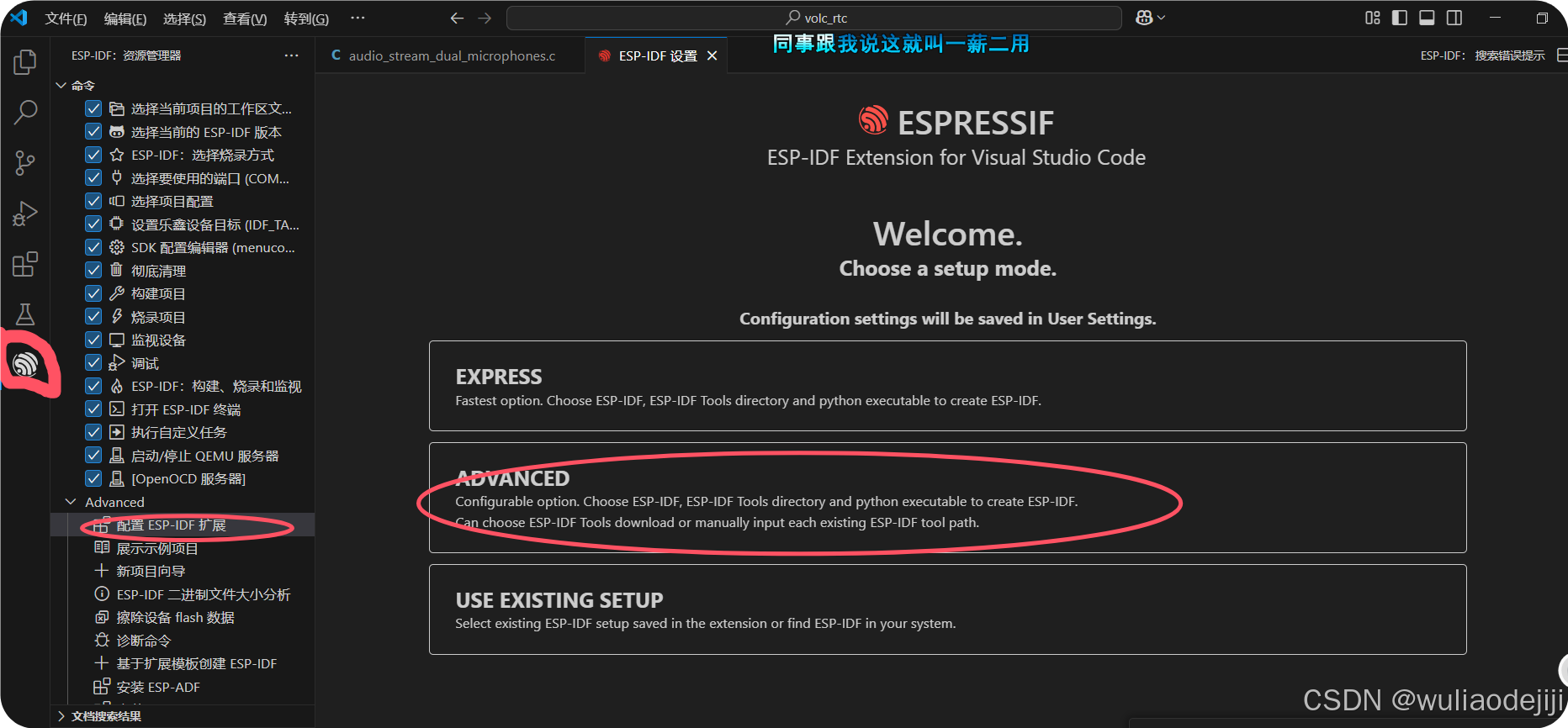This screenshot has width=1568, height=728.
Task: Toggle checkbox for [OpenOCD 服务器]
Action: (x=93, y=478)
